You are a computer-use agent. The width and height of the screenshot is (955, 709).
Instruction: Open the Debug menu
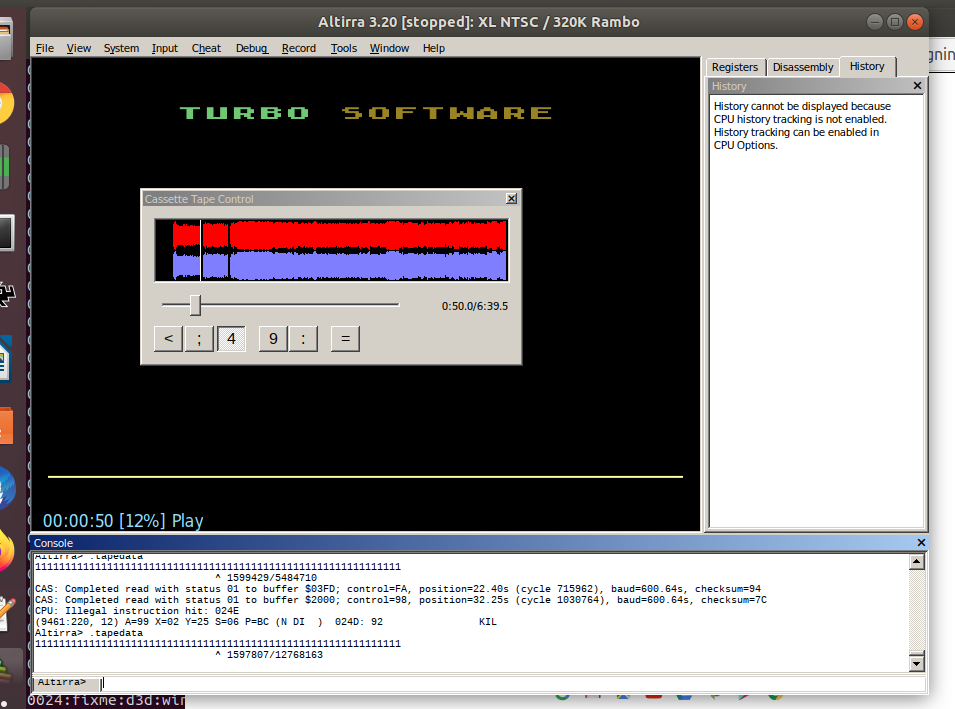coord(252,48)
